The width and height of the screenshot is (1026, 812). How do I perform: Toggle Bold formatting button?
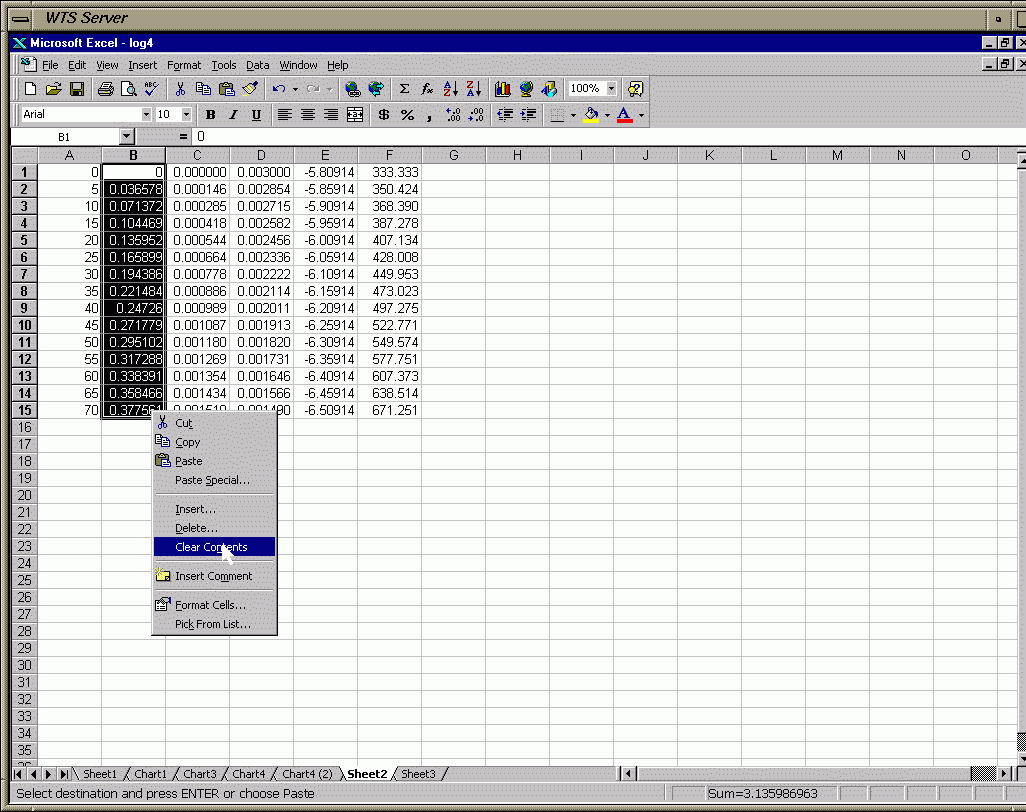click(x=210, y=115)
